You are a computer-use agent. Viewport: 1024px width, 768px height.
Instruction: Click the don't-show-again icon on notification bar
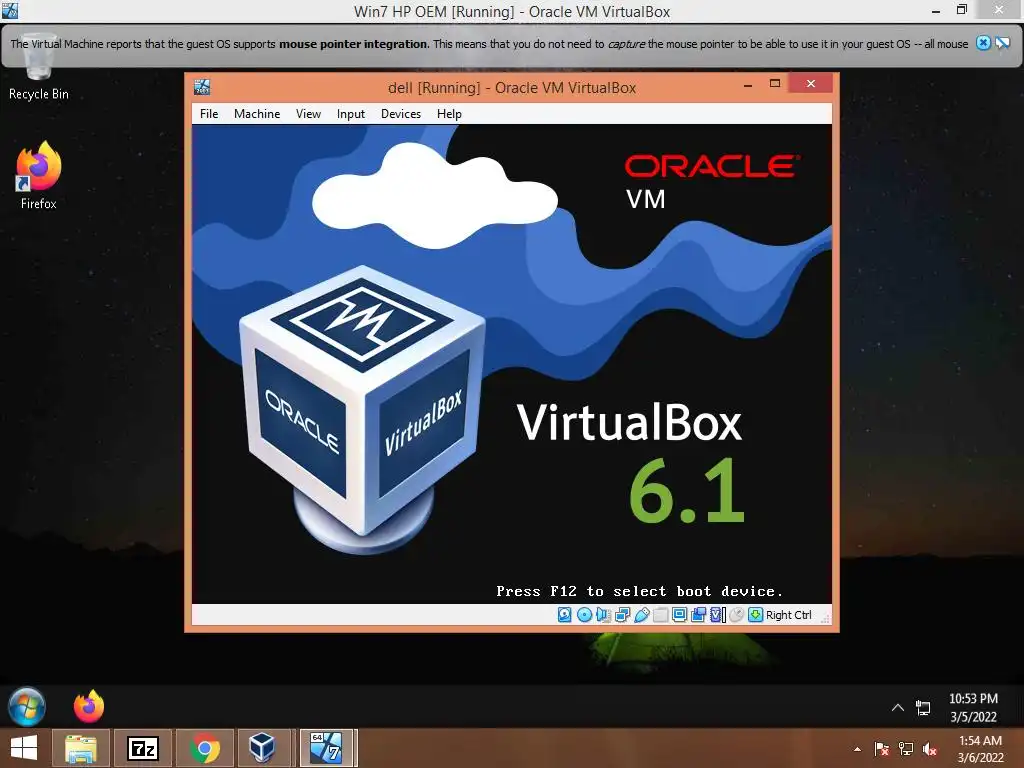point(1002,43)
